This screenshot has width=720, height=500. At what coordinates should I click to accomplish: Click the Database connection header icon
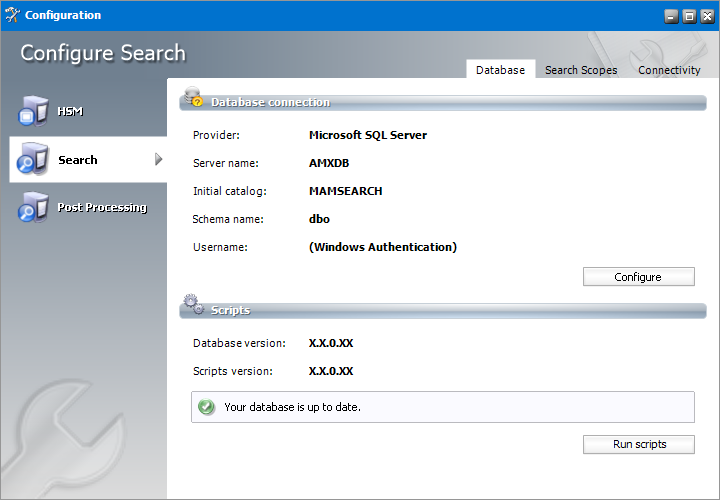pyautogui.click(x=193, y=98)
